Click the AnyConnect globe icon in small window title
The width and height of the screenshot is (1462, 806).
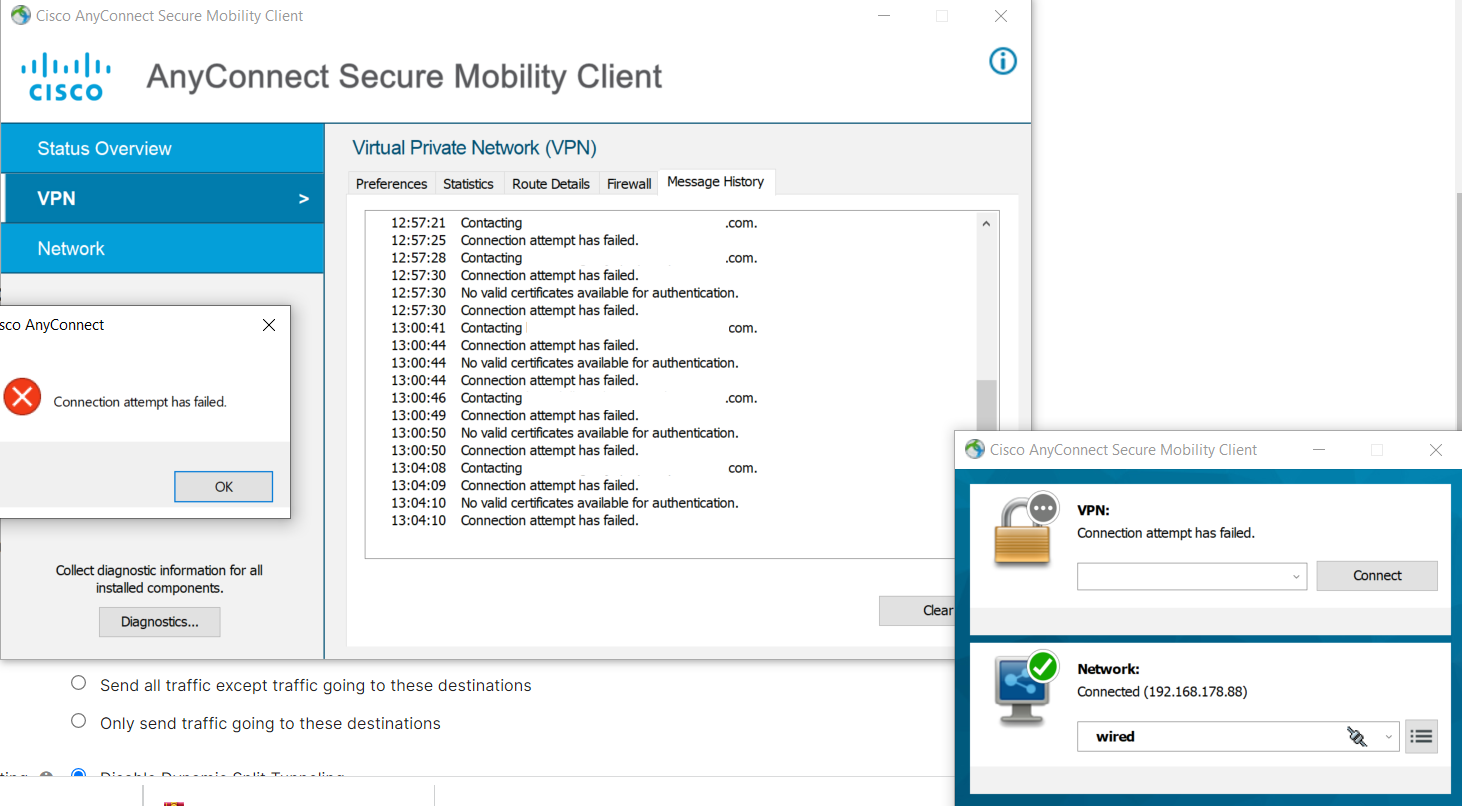coord(974,450)
